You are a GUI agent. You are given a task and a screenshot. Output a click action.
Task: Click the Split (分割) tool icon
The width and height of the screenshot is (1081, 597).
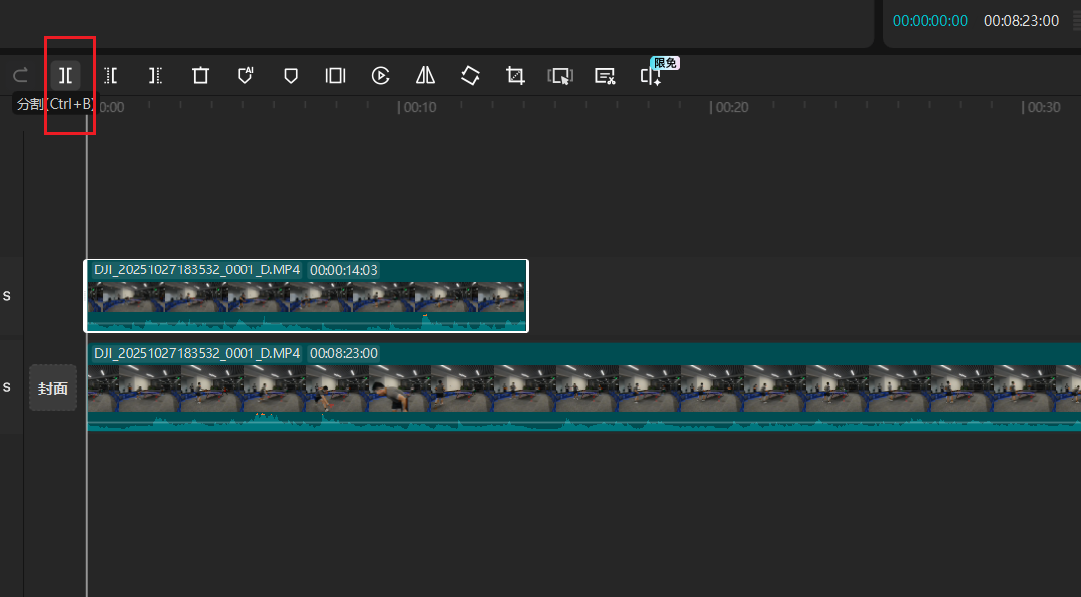(65, 76)
